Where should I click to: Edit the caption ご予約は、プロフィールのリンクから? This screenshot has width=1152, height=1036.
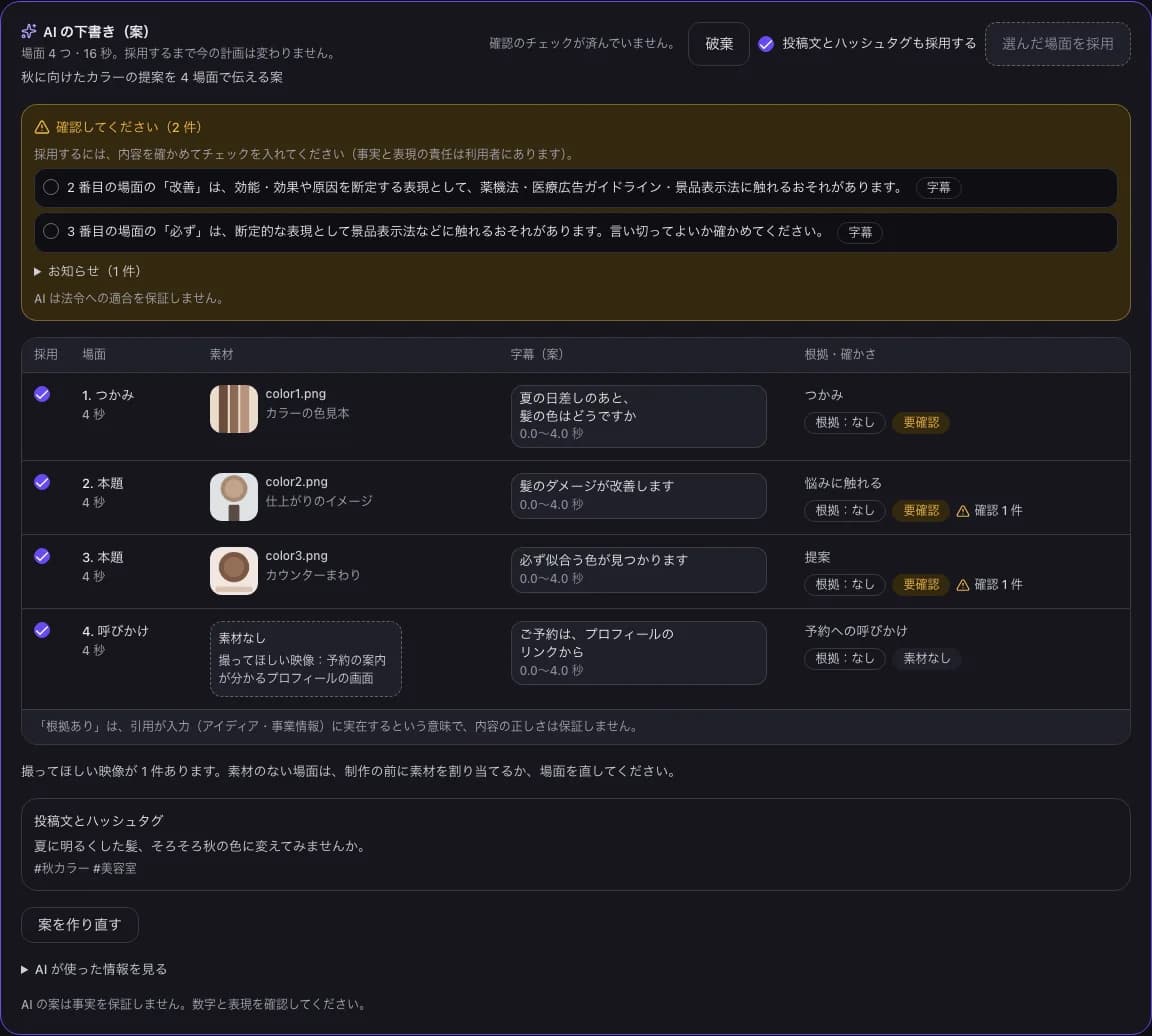pos(638,652)
